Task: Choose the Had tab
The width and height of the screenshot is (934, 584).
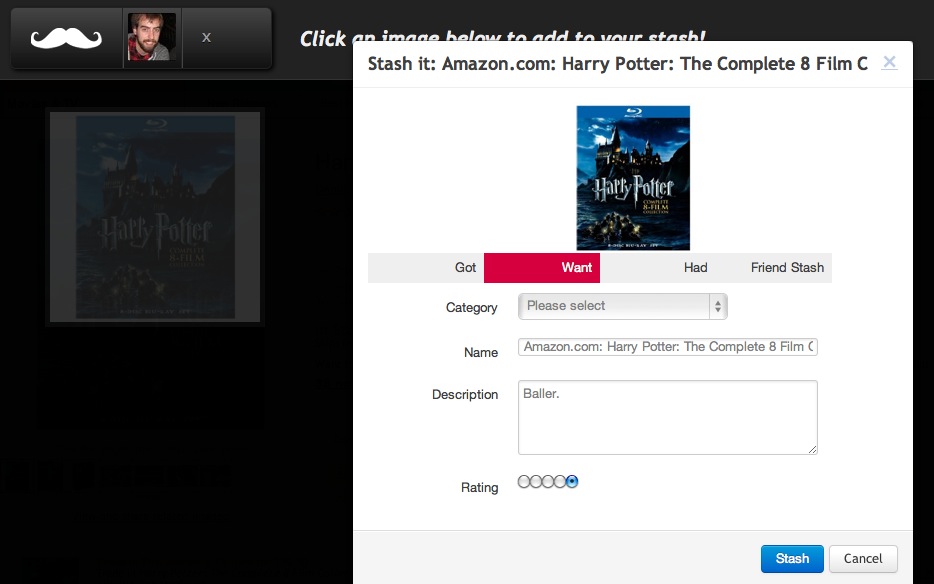Action: 658,268
